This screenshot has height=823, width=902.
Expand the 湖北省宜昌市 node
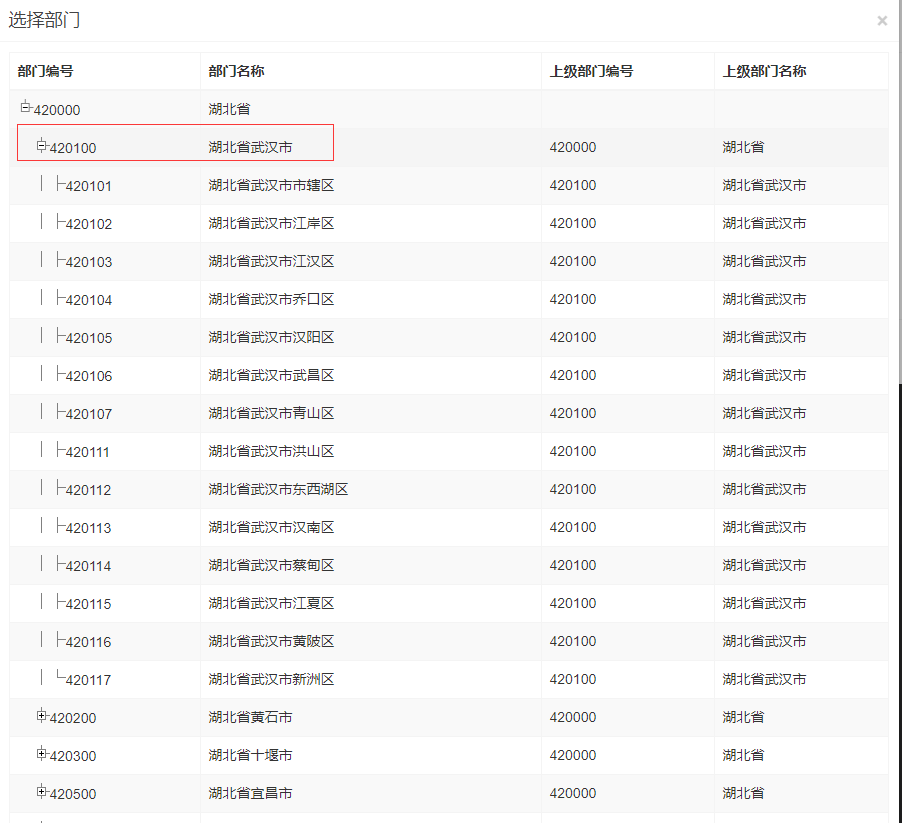point(41,793)
